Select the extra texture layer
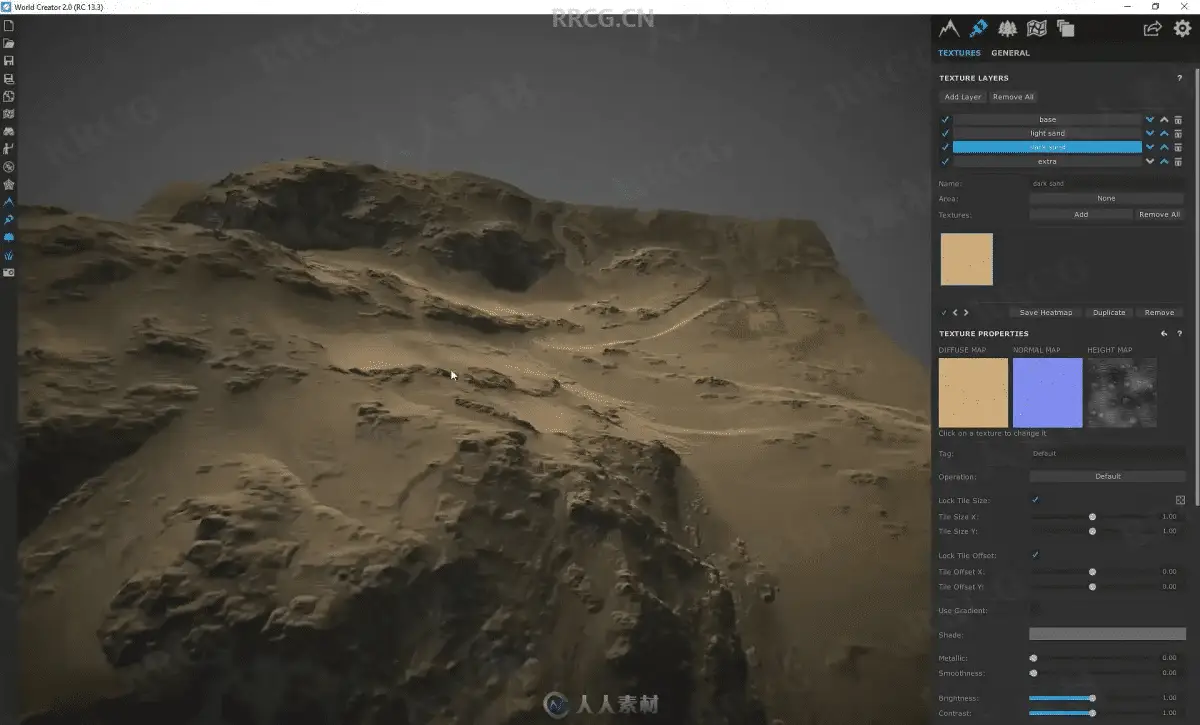Screen dimensions: 1200x725 coord(1047,161)
